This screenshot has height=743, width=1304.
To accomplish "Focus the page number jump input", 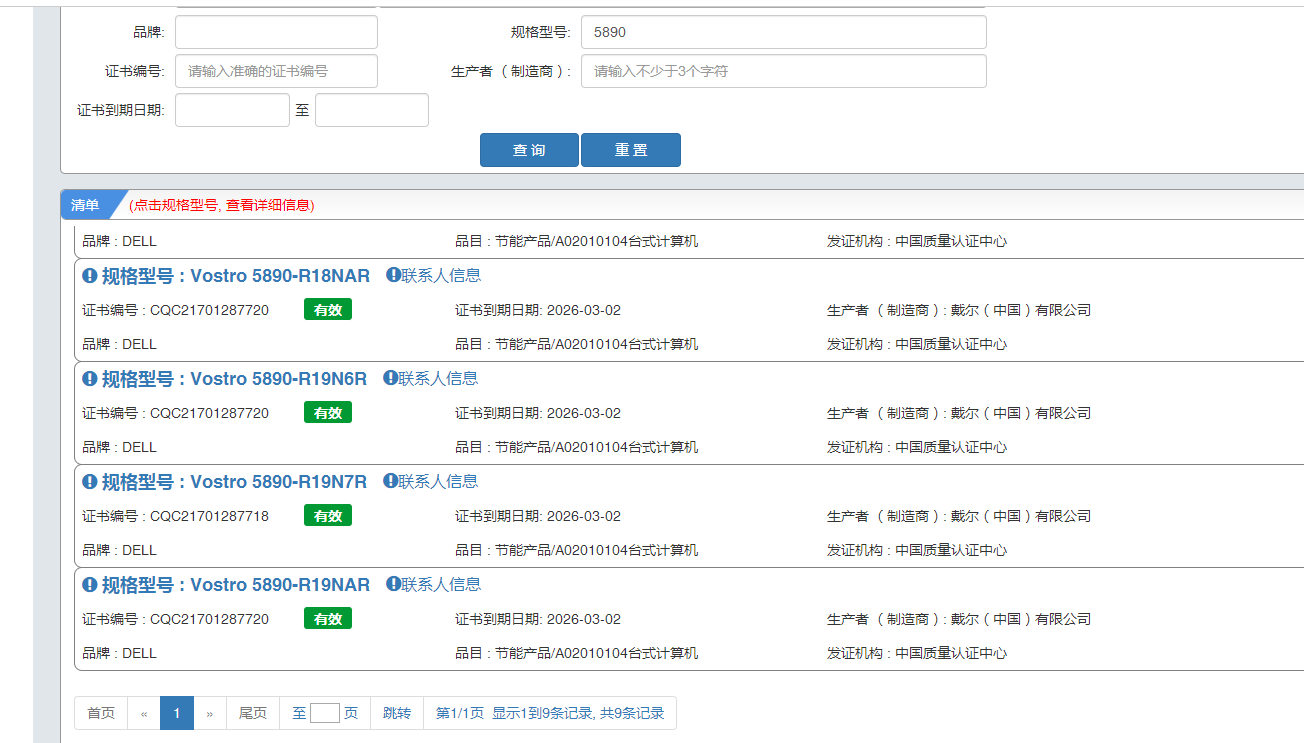I will tap(325, 713).
